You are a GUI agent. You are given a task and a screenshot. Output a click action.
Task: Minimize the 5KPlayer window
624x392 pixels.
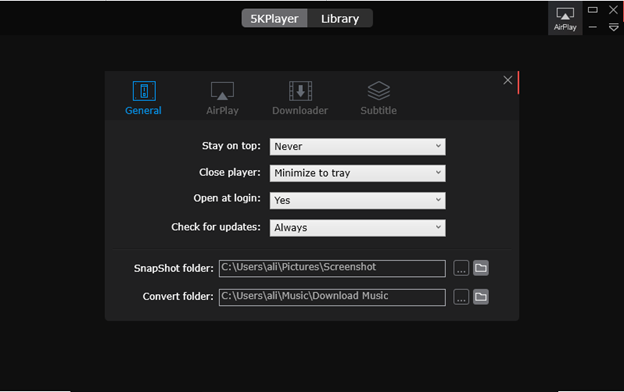(593, 27)
